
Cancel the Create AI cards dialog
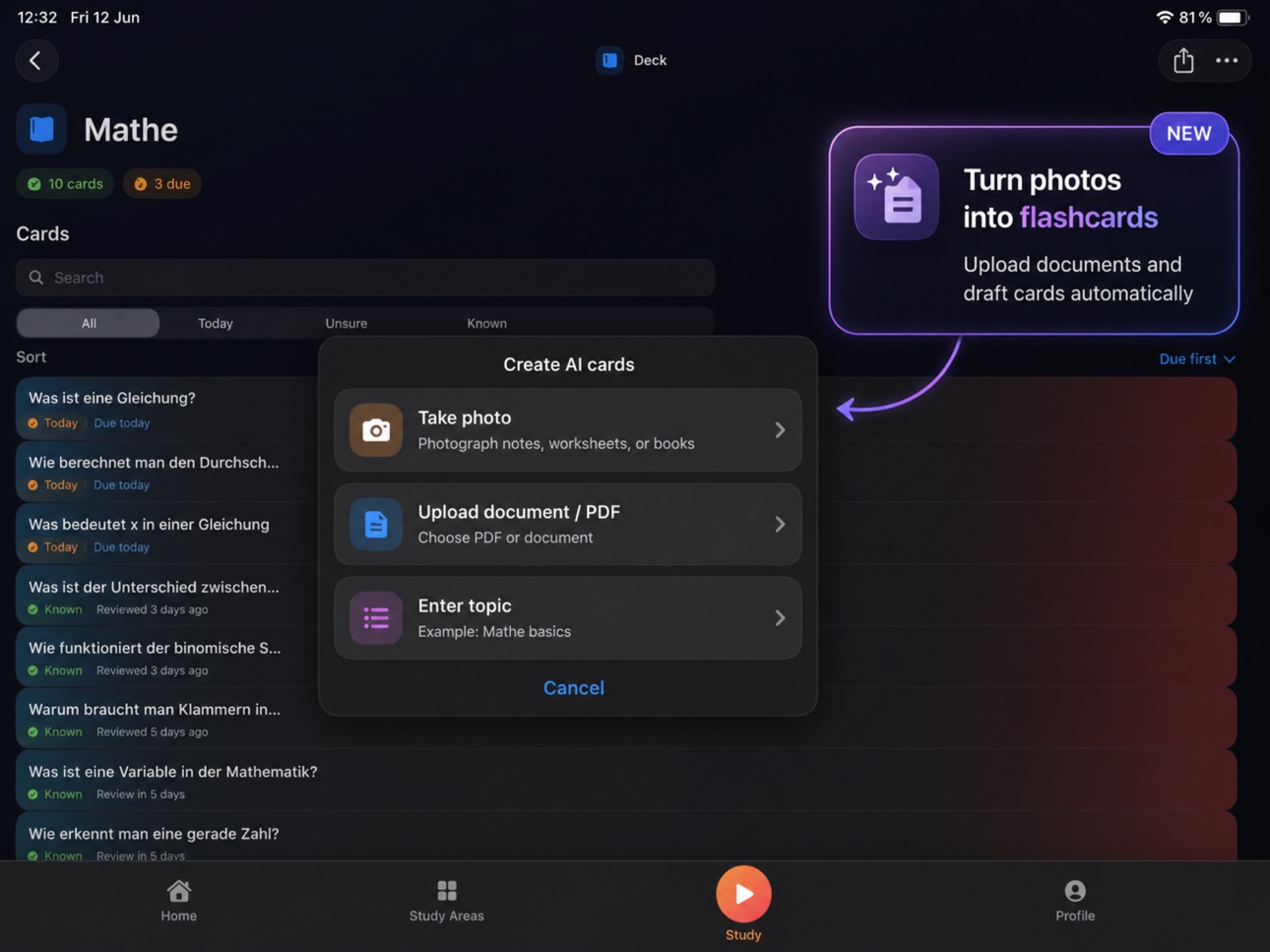[x=573, y=688]
